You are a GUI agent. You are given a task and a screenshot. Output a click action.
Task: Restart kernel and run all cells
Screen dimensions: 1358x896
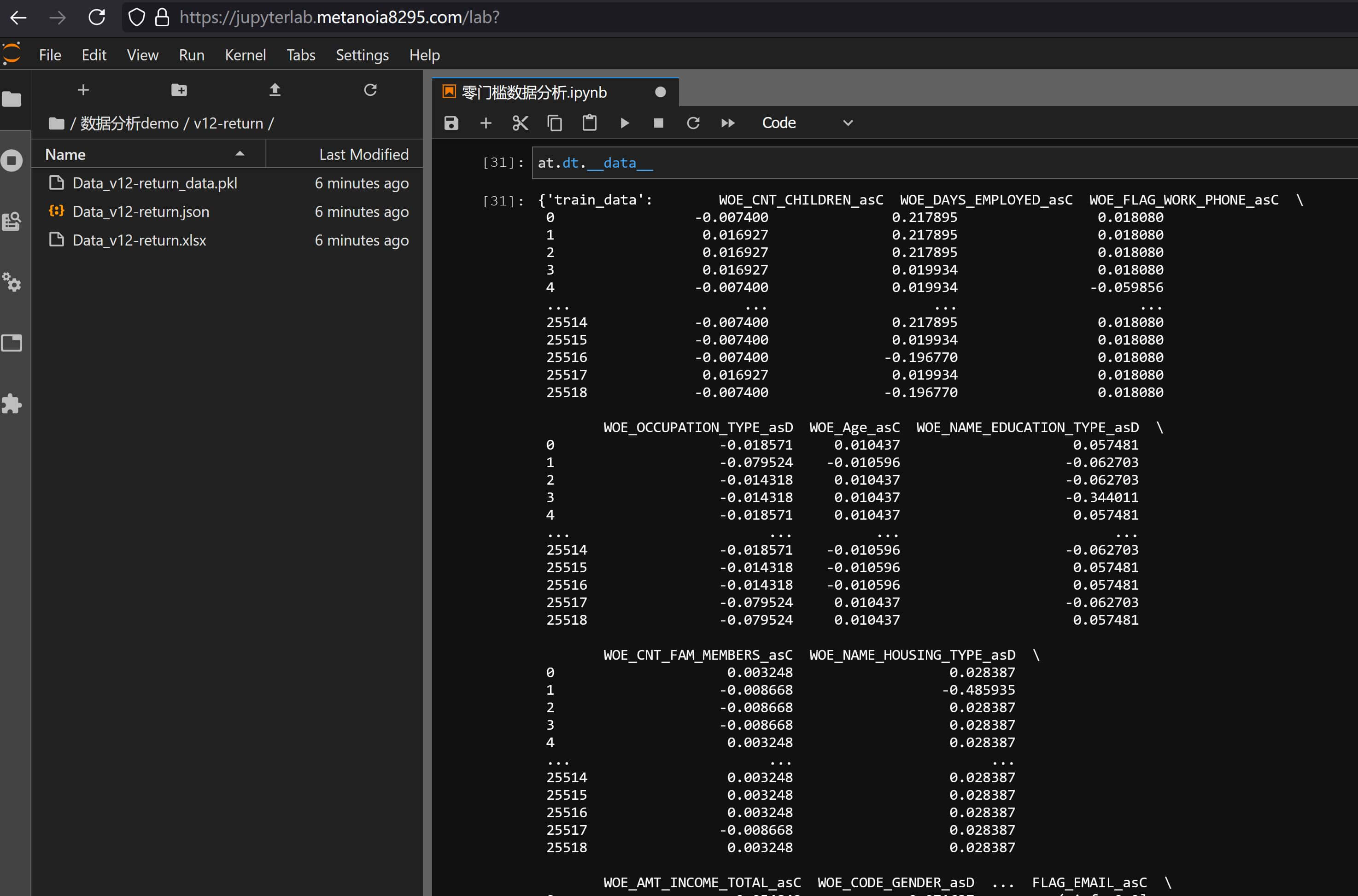727,123
